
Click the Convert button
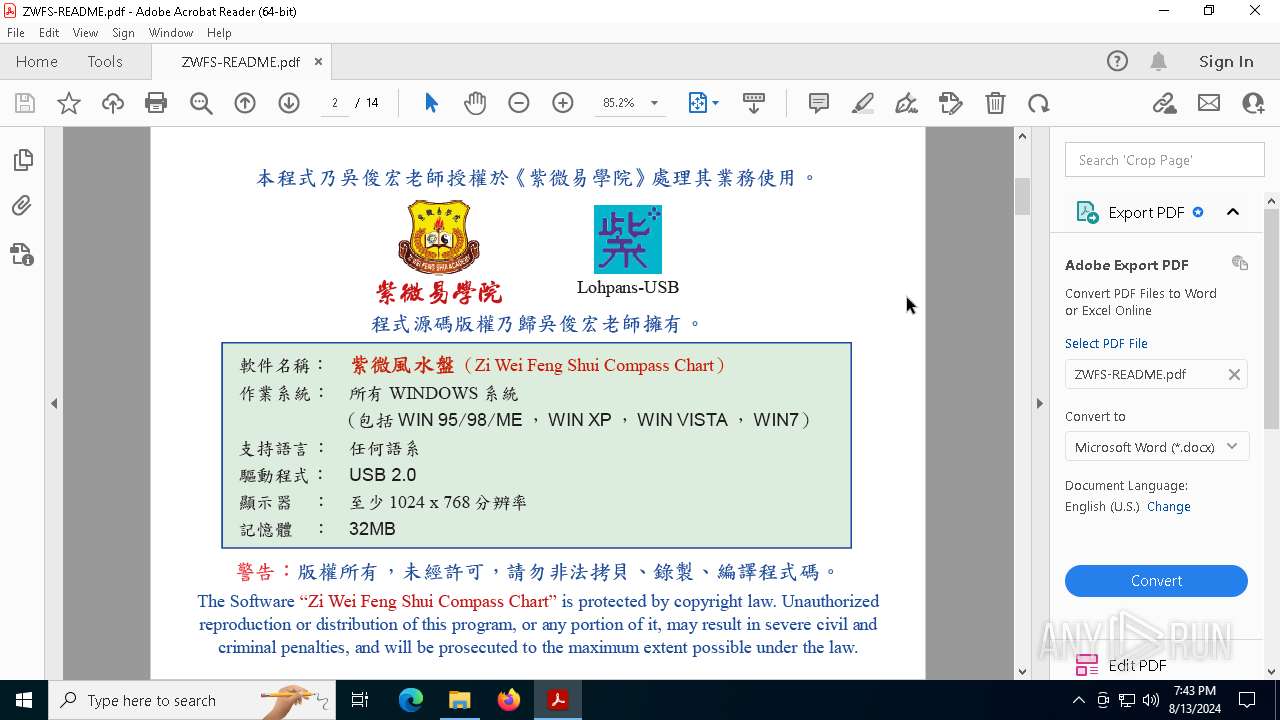(x=1156, y=581)
